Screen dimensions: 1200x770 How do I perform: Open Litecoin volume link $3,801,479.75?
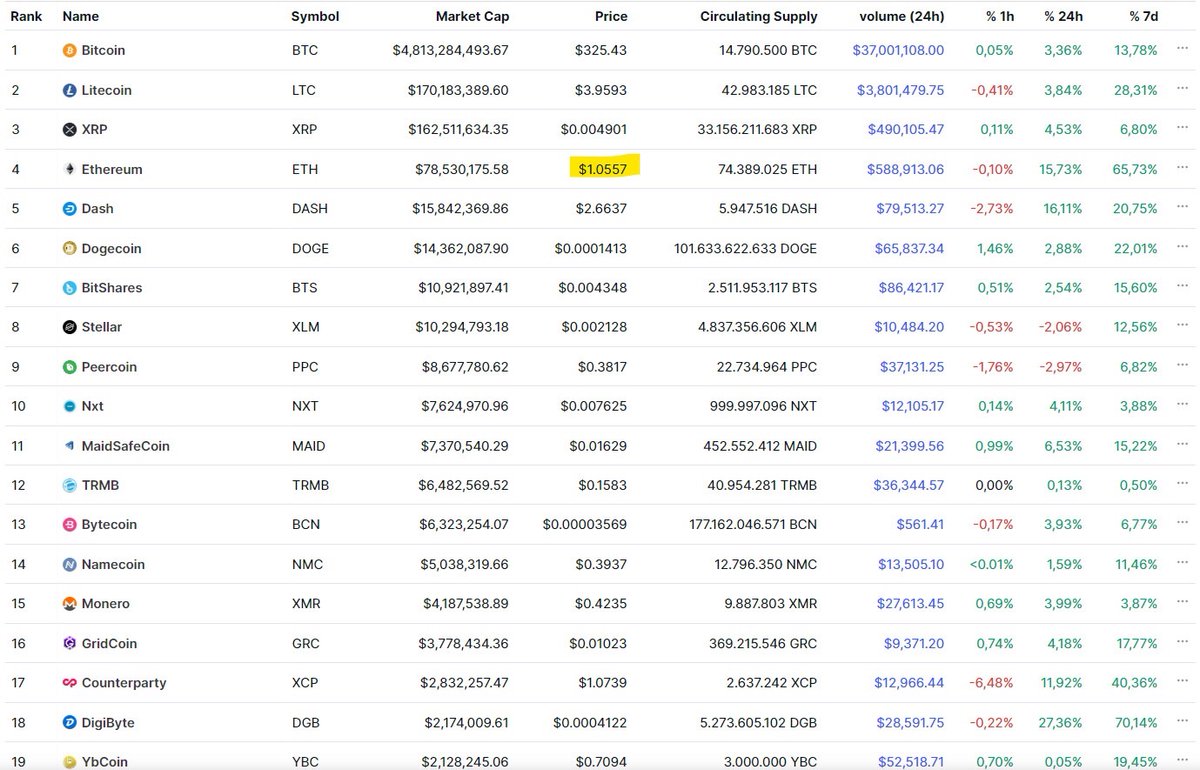click(x=900, y=90)
